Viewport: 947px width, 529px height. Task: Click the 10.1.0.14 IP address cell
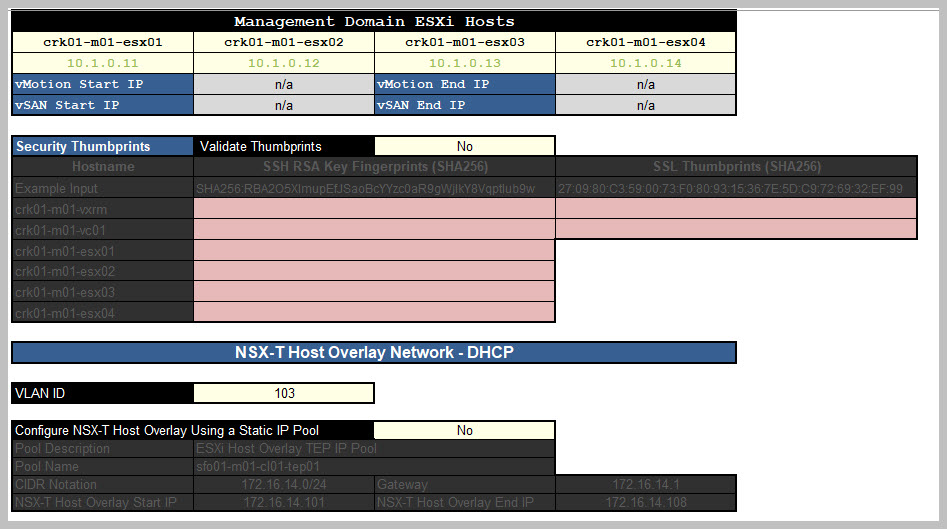coord(646,63)
